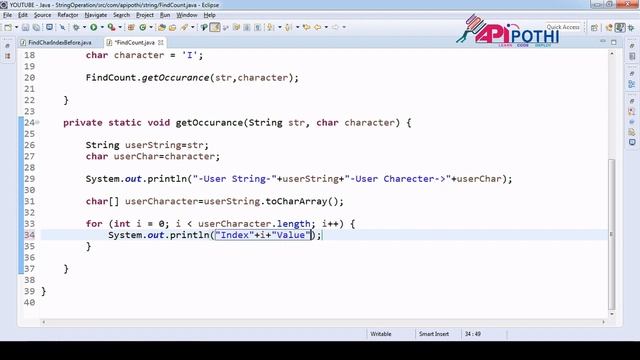This screenshot has height=360, width=640.
Task: Maximize the editor area
Action: click(x=613, y=42)
